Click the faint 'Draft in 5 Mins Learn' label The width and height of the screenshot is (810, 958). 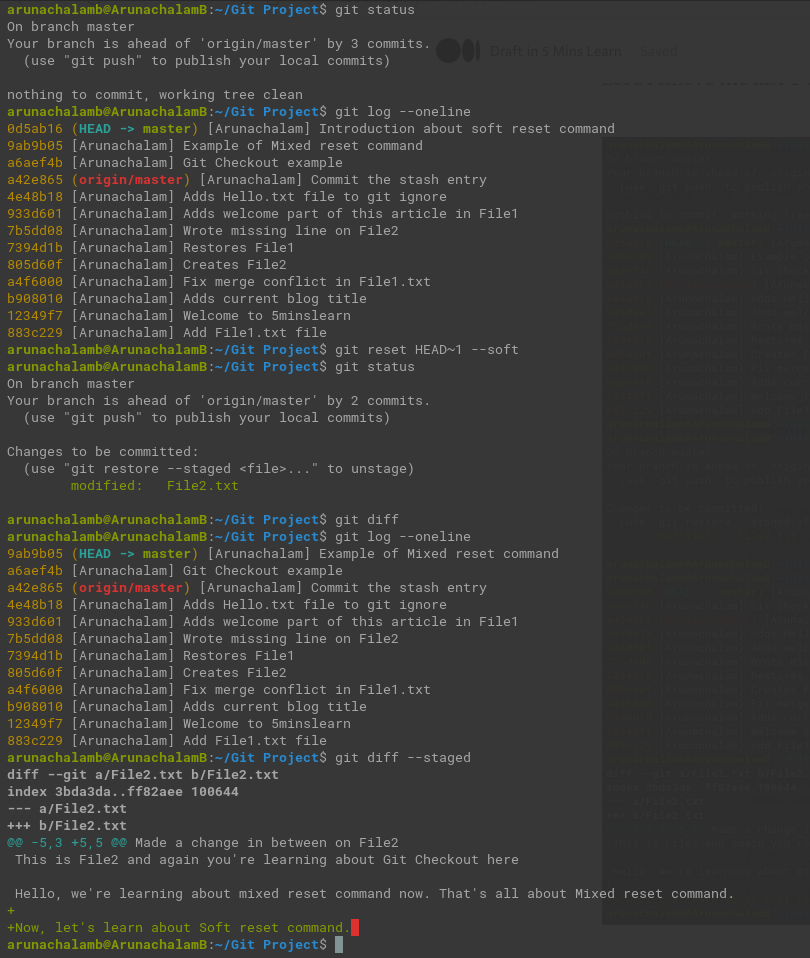555,51
